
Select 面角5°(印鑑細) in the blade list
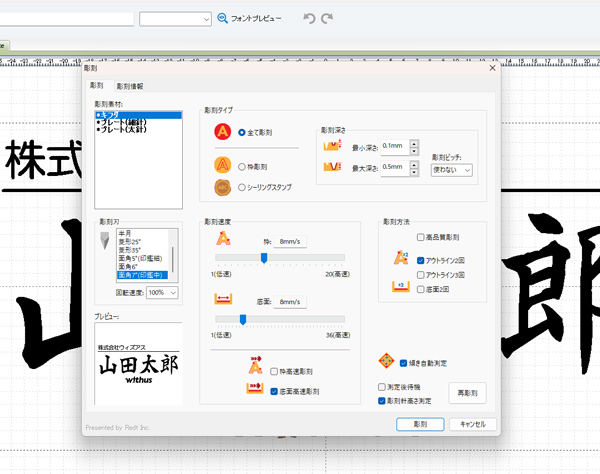coord(143,259)
